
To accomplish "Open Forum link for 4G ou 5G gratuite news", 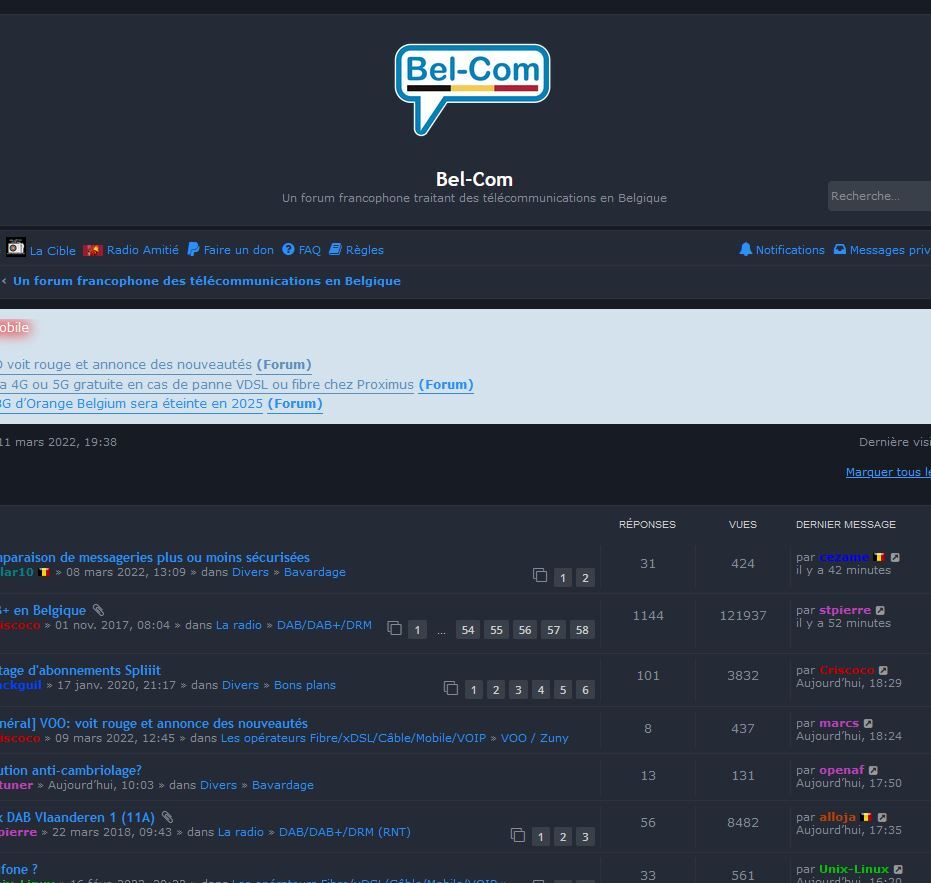I will (446, 385).
